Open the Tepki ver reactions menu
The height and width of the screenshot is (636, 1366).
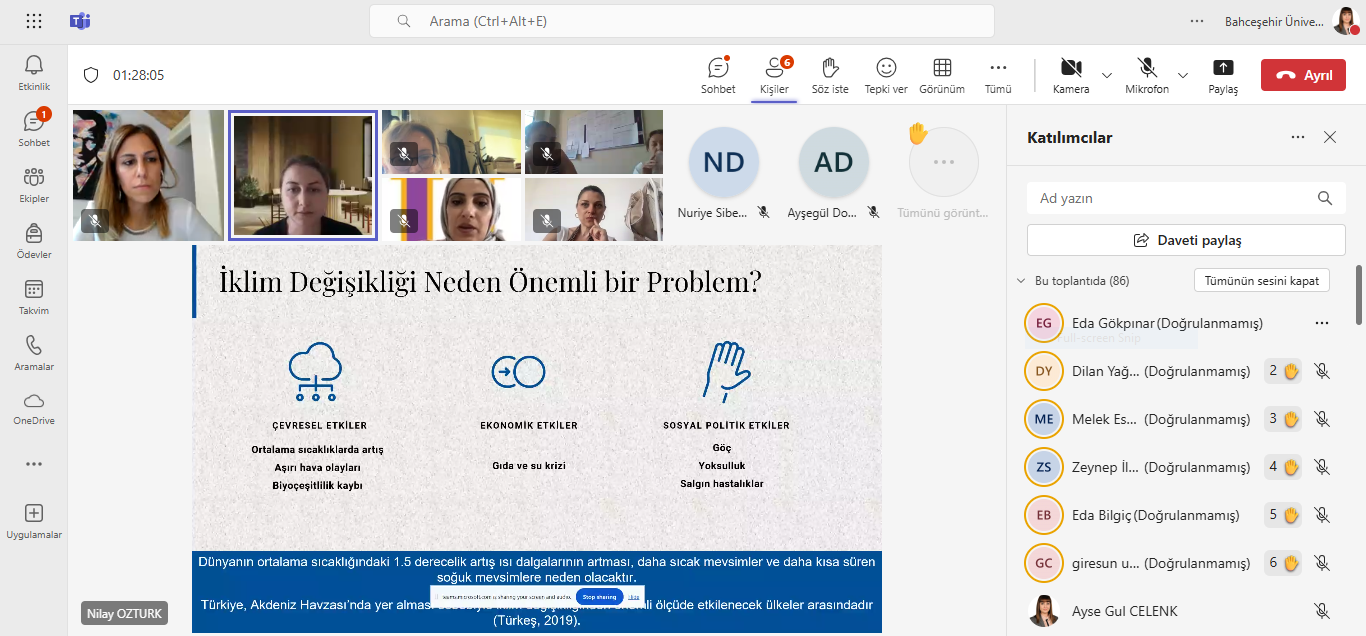pyautogui.click(x=885, y=75)
